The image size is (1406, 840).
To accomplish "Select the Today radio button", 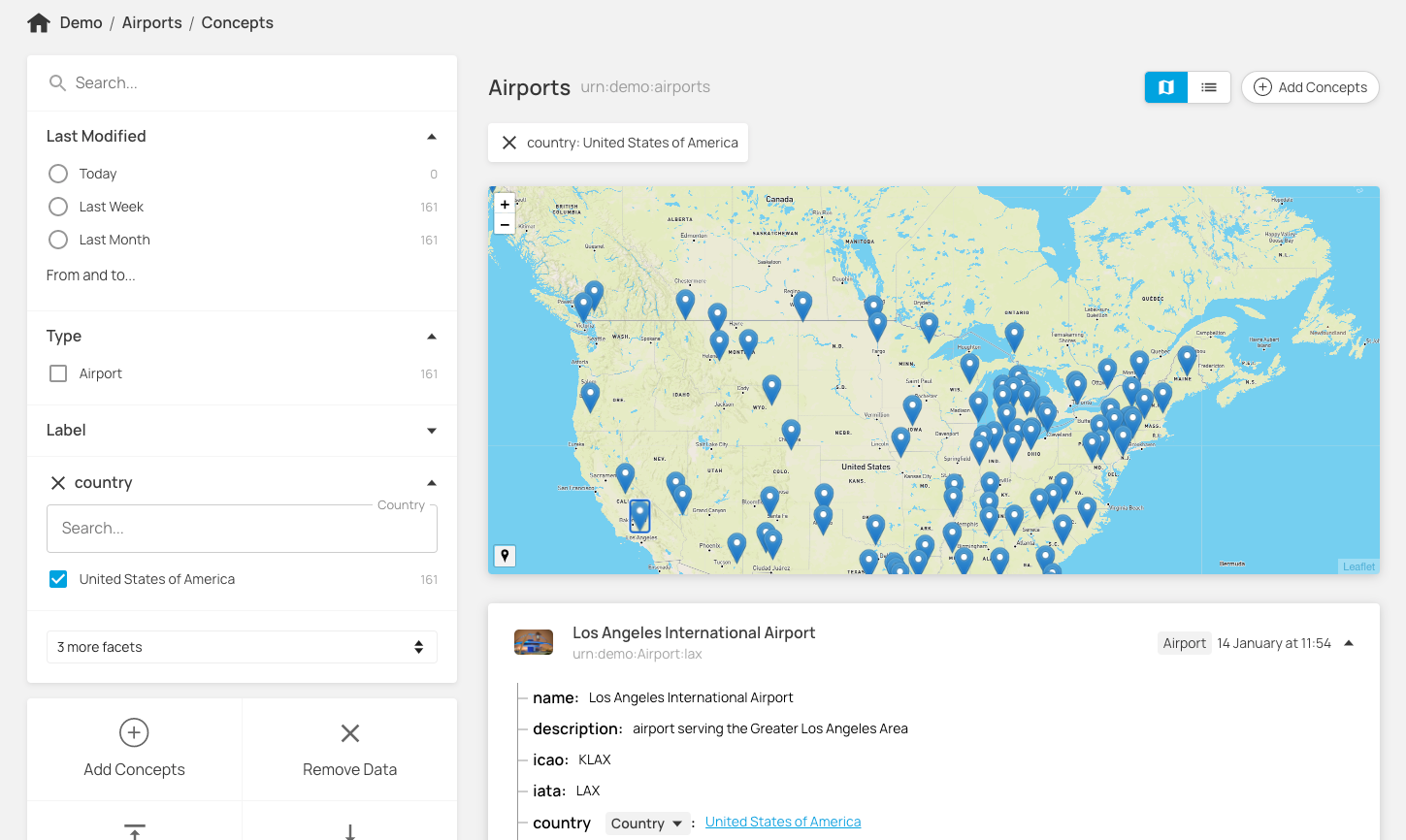I will pyautogui.click(x=58, y=174).
